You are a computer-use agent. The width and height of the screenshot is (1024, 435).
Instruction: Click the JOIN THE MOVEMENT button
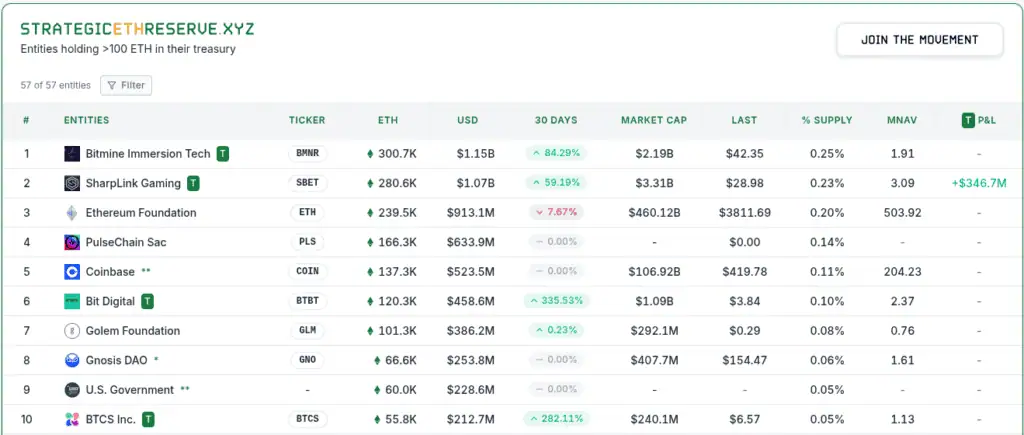920,40
